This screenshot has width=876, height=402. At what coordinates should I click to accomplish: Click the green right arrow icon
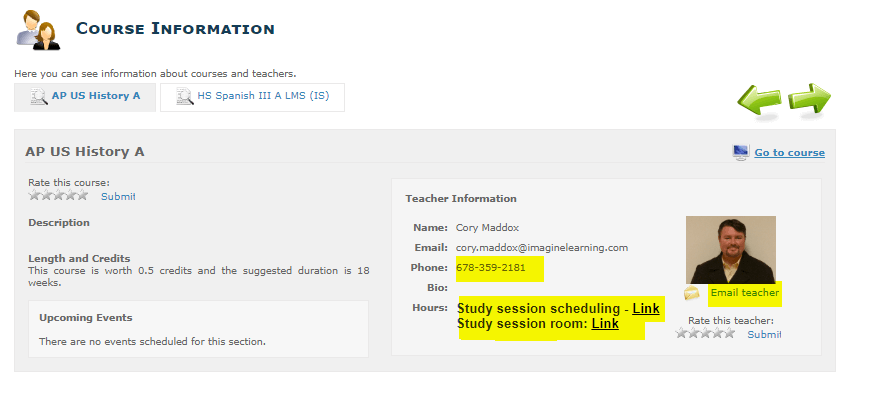pyautogui.click(x=810, y=100)
